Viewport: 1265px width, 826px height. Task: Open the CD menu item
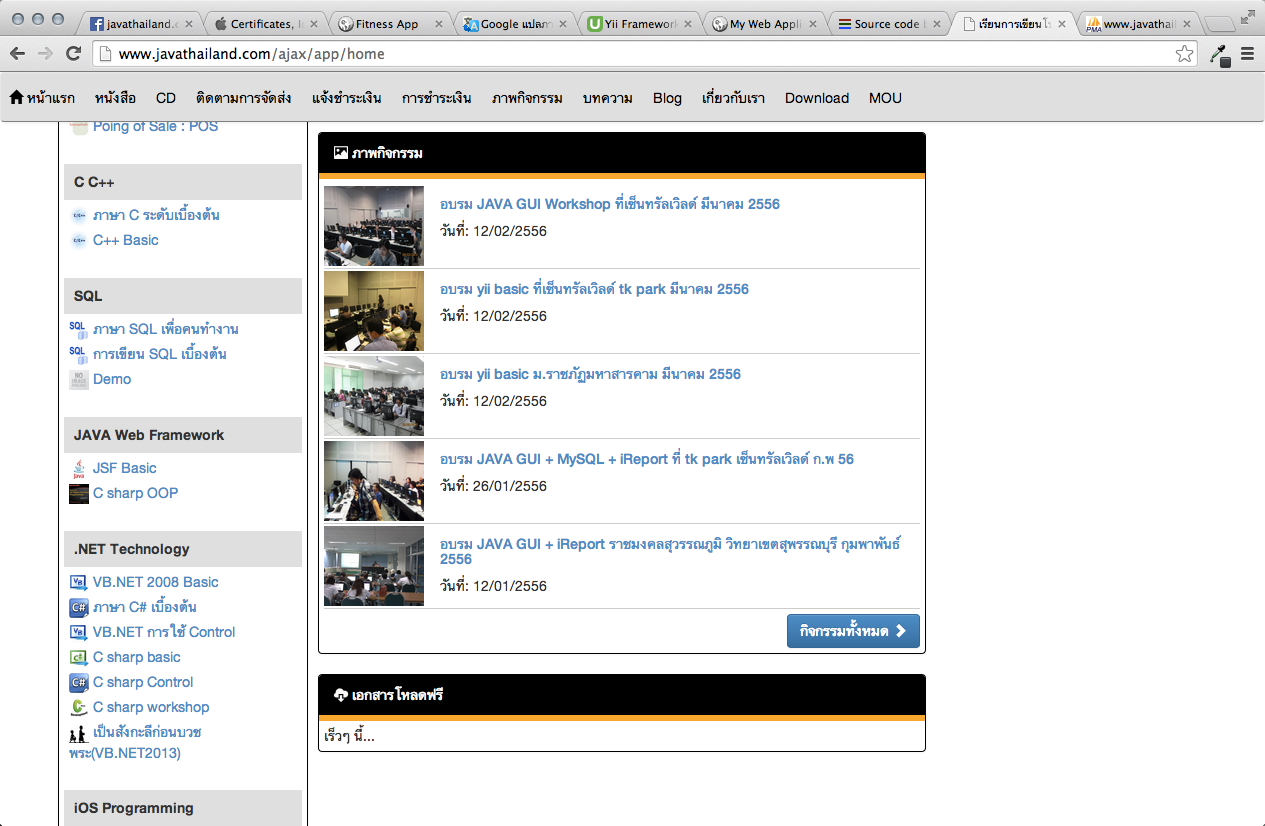[166, 98]
